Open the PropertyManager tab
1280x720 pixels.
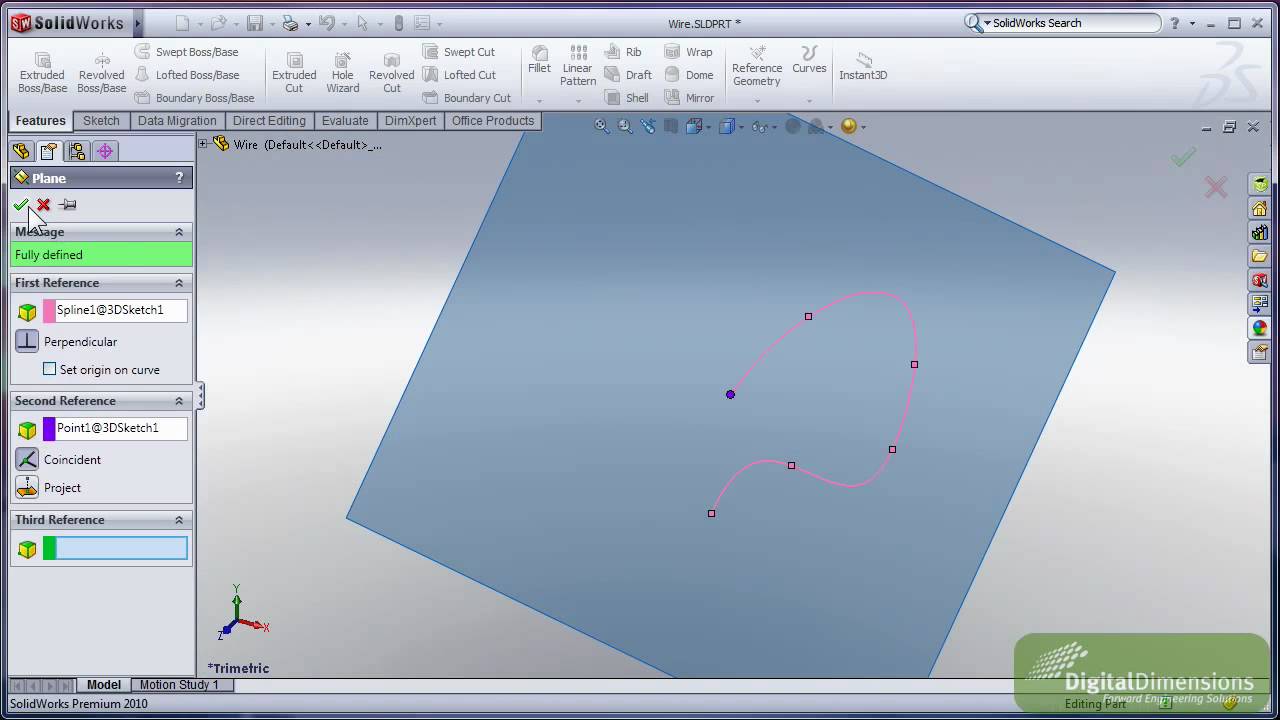(49, 151)
